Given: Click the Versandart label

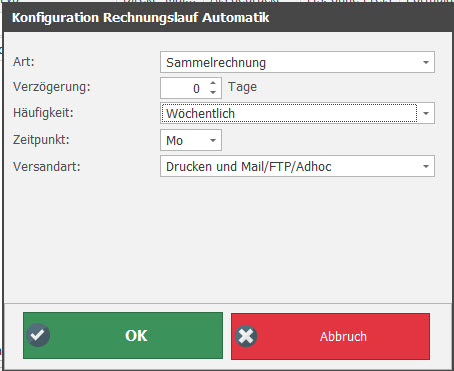Looking at the screenshot, I should 47,166.
